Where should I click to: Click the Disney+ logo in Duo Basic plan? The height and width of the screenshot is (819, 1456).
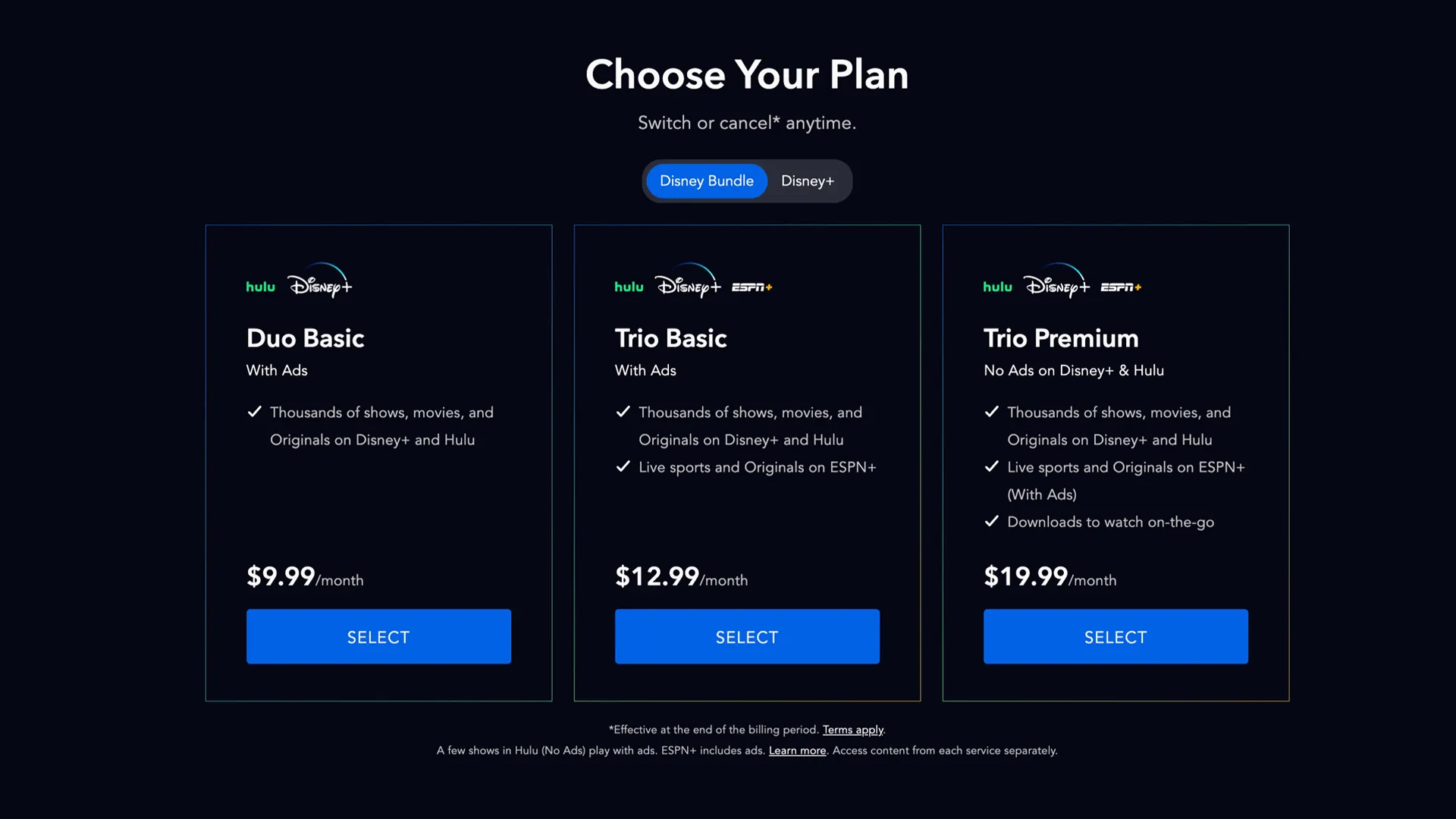(x=320, y=284)
